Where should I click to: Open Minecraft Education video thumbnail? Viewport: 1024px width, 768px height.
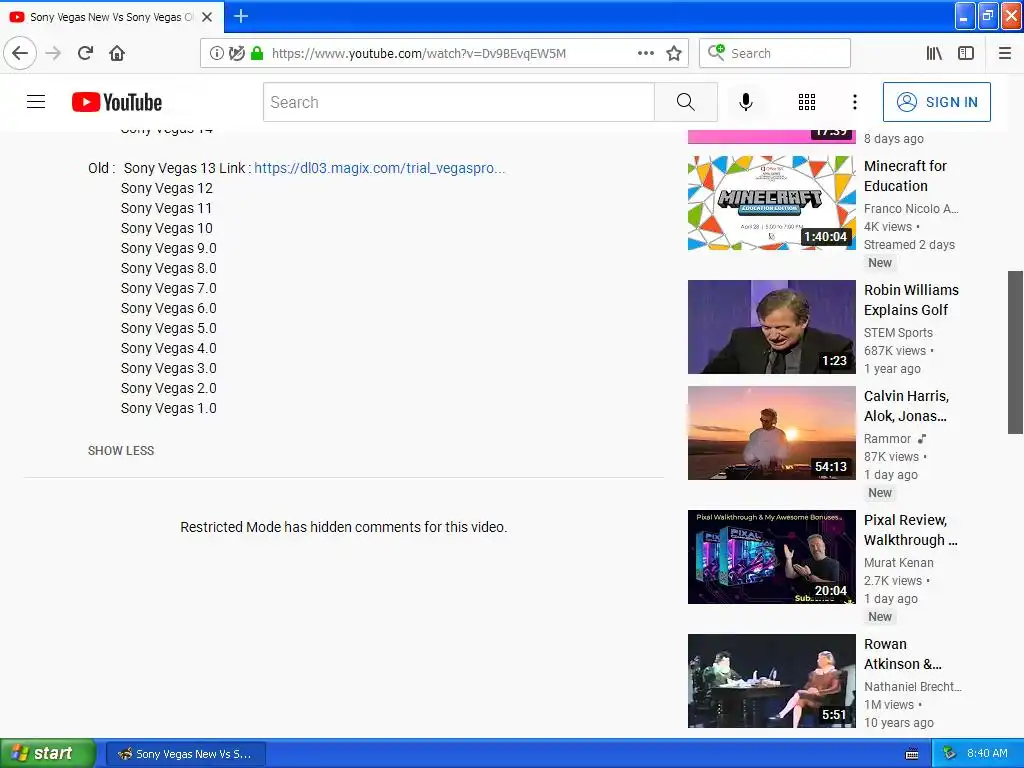click(x=771, y=202)
